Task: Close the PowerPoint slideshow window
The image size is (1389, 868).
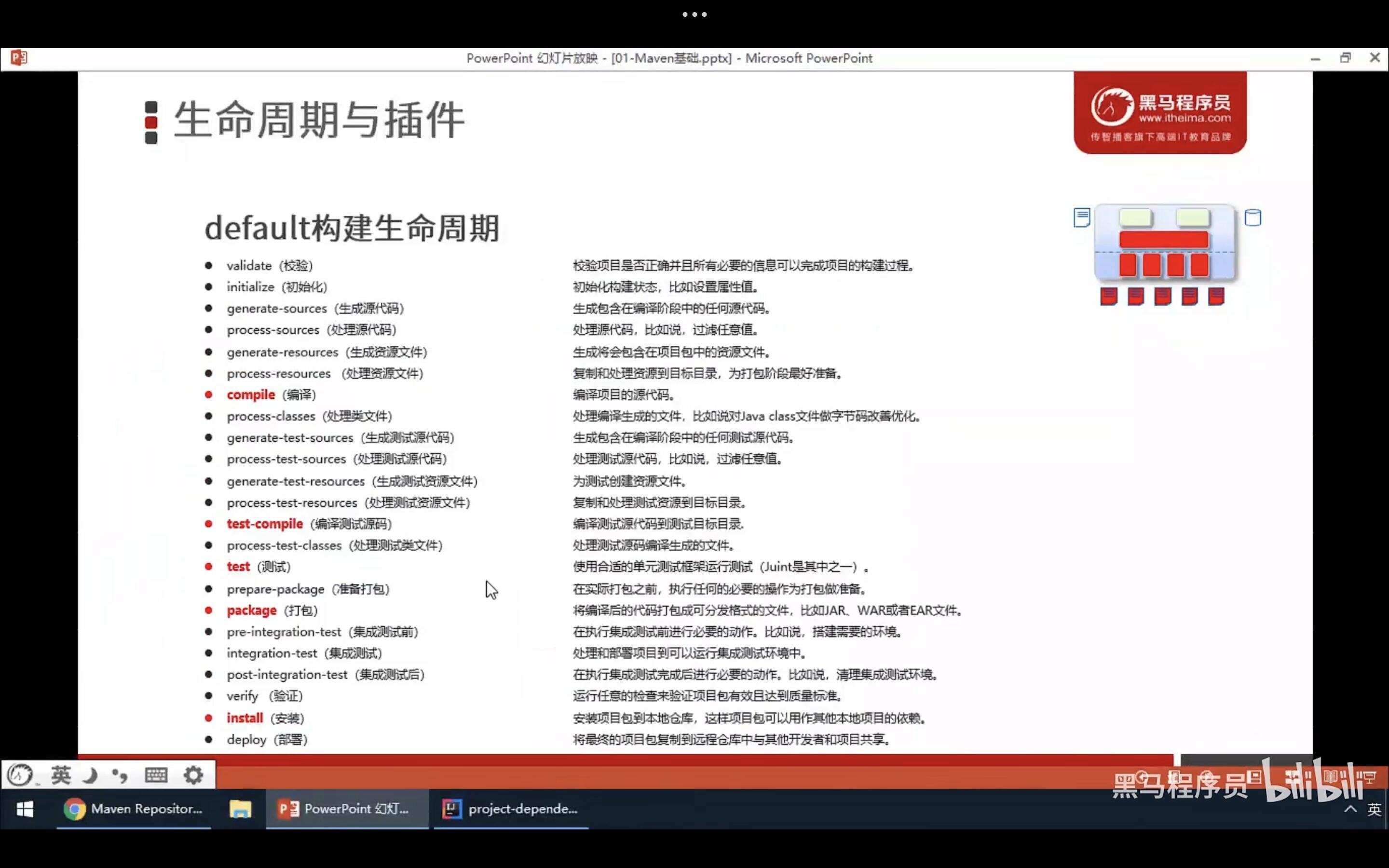Action: tap(1375, 57)
